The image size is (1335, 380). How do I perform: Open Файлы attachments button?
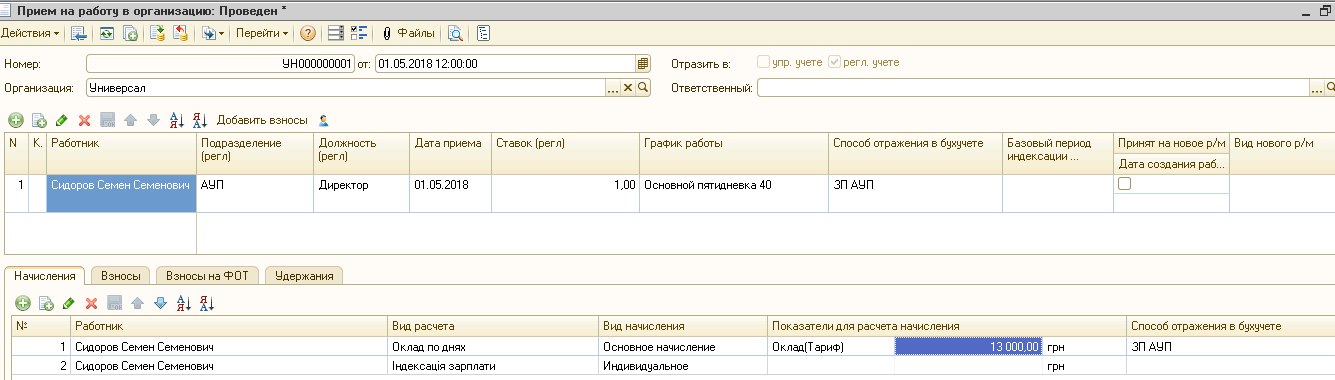click(408, 33)
